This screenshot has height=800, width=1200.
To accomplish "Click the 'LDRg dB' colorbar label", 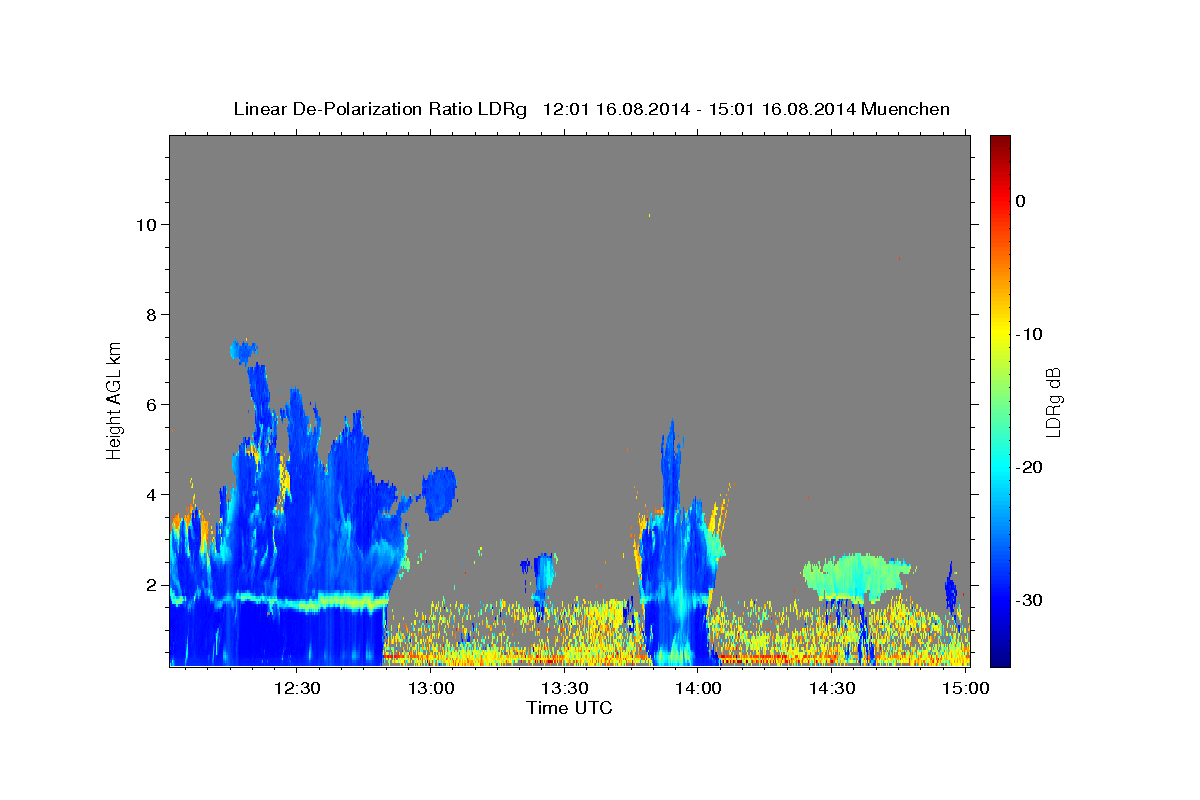I will pyautogui.click(x=1053, y=403).
